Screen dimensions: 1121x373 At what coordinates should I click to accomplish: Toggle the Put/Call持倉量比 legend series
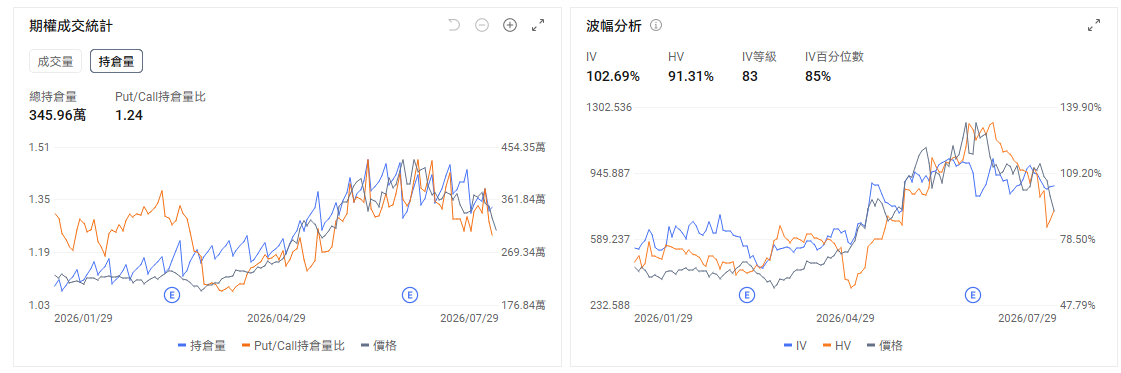pyautogui.click(x=294, y=346)
